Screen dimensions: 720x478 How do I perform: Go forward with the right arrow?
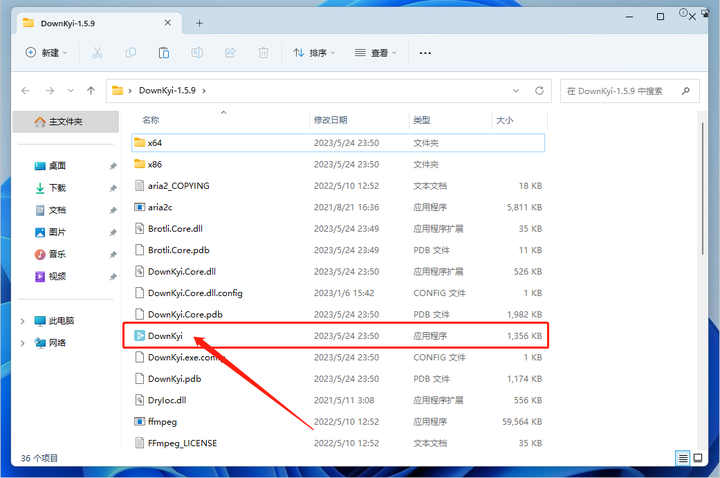(50, 91)
